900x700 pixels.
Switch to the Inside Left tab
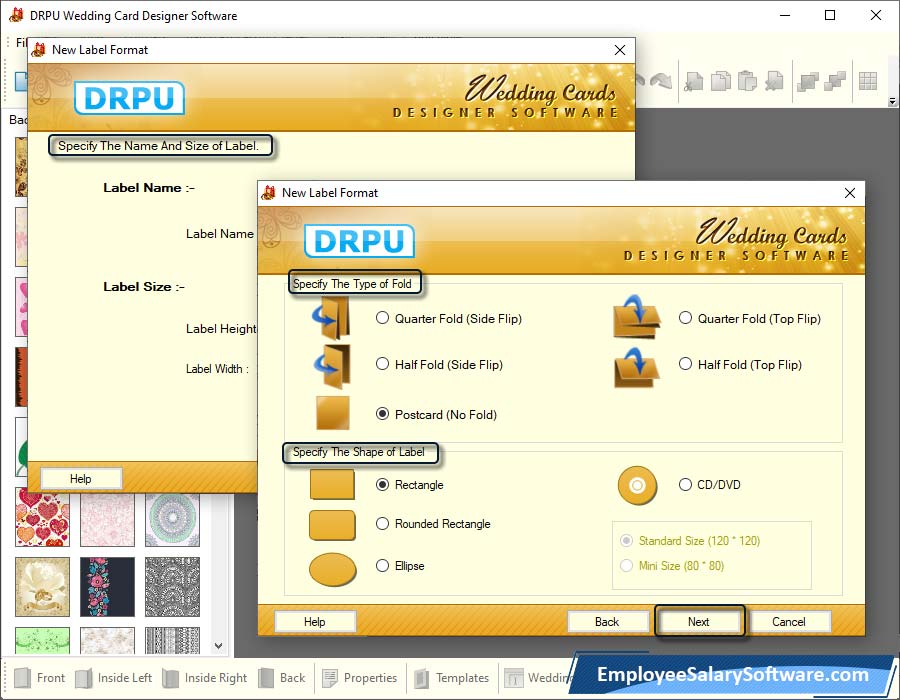(114, 678)
